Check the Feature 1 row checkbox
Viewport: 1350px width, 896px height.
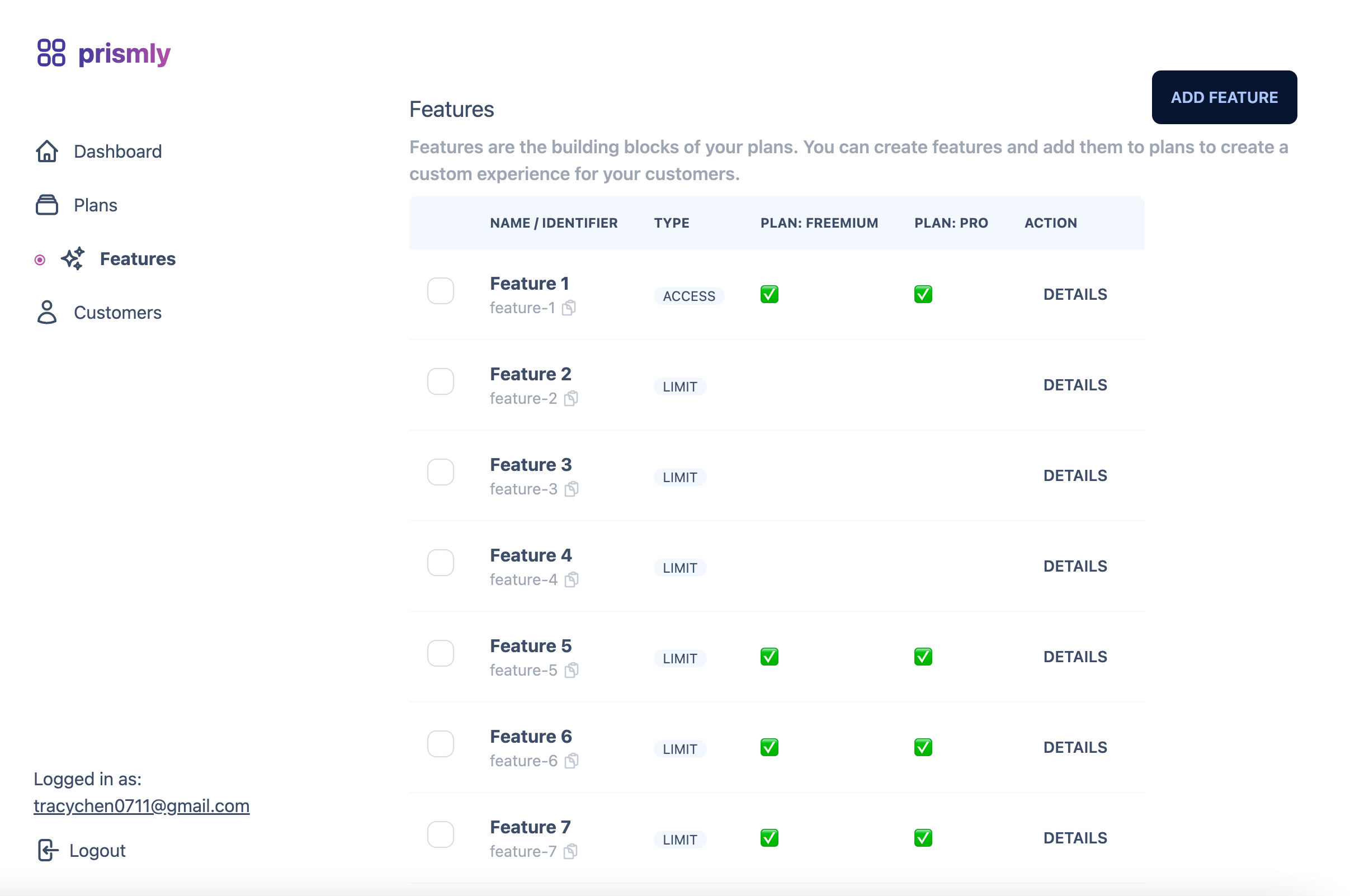pyautogui.click(x=441, y=291)
